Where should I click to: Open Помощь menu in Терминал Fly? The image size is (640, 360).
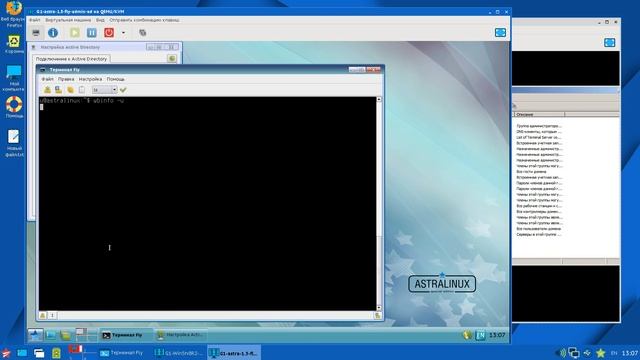pyautogui.click(x=116, y=79)
